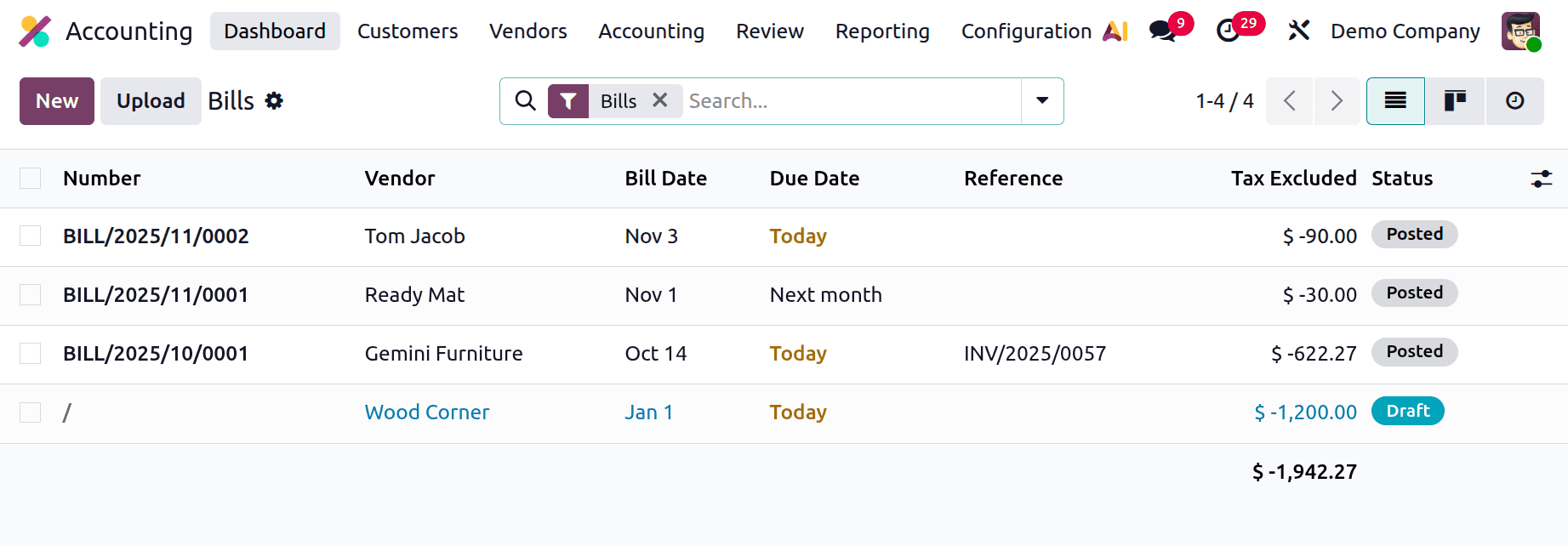Open the Reporting menu

(882, 31)
